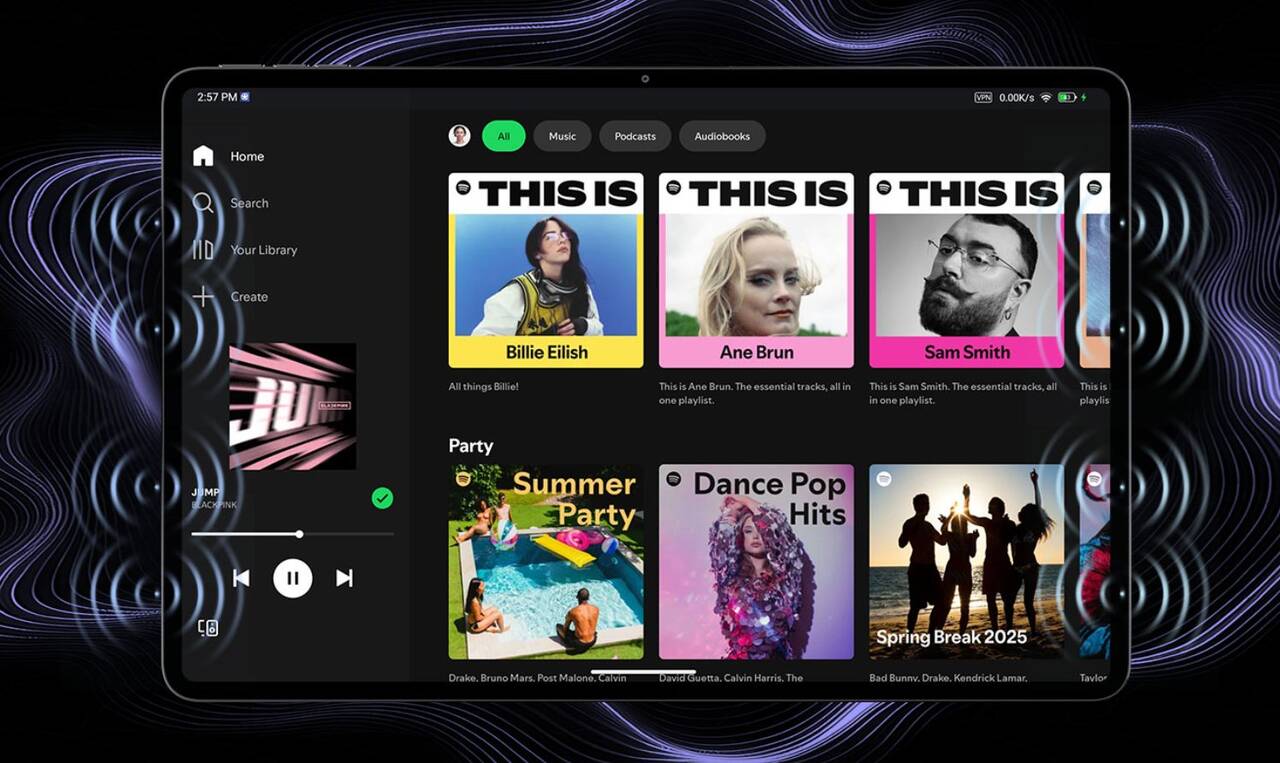Click the Party section heading
The height and width of the screenshot is (763, 1280).
click(x=471, y=446)
